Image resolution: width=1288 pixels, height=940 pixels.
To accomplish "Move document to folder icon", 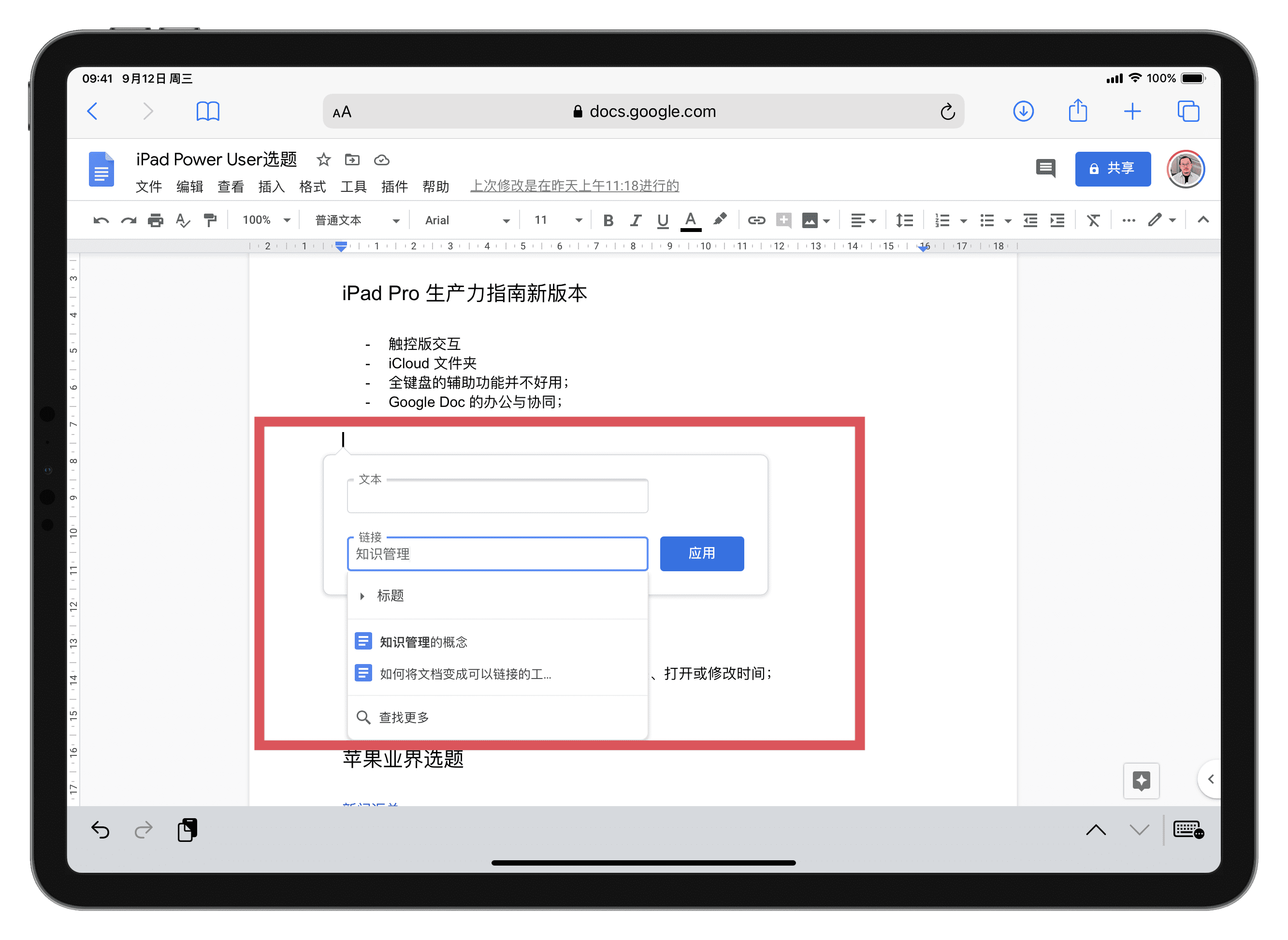I will [x=352, y=159].
